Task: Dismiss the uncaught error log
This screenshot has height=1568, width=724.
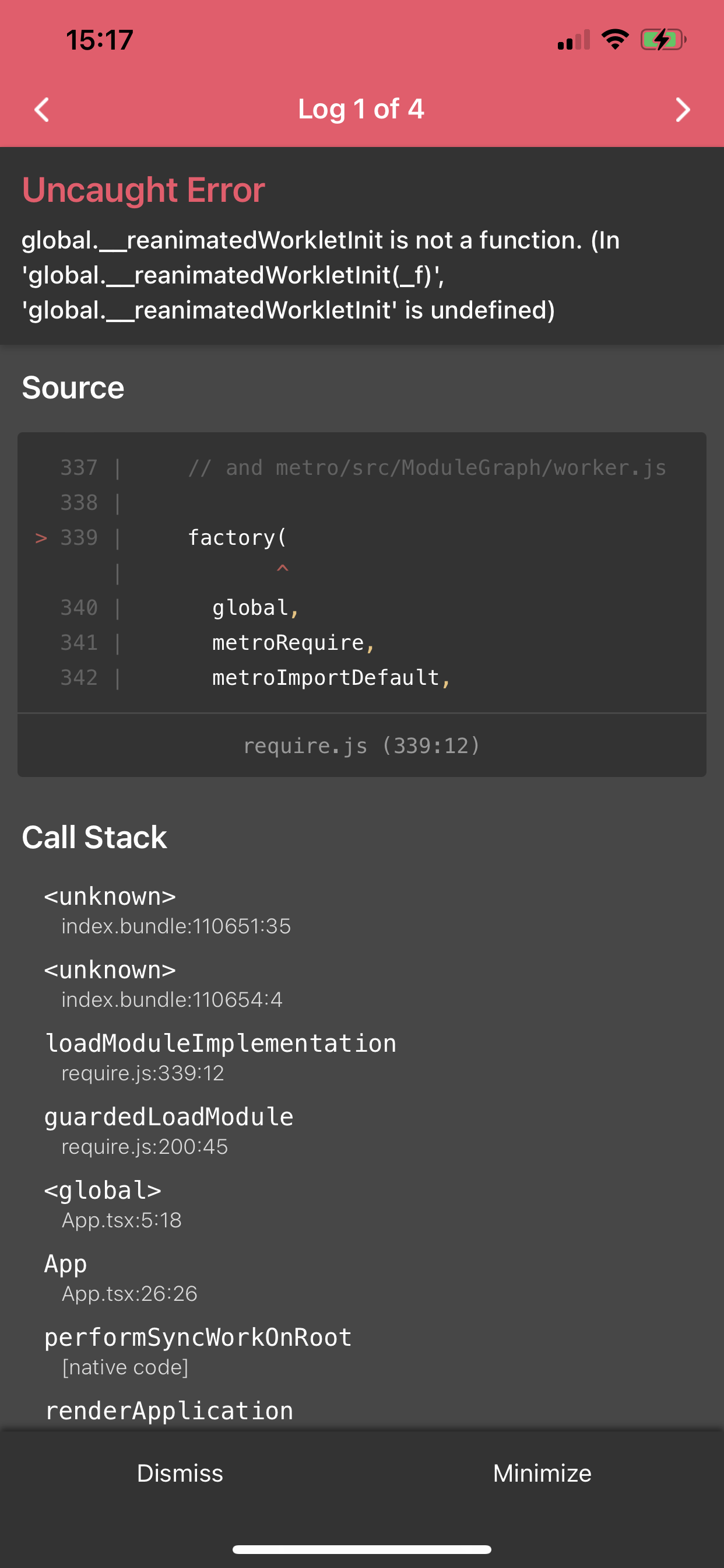Action: pos(180,1473)
